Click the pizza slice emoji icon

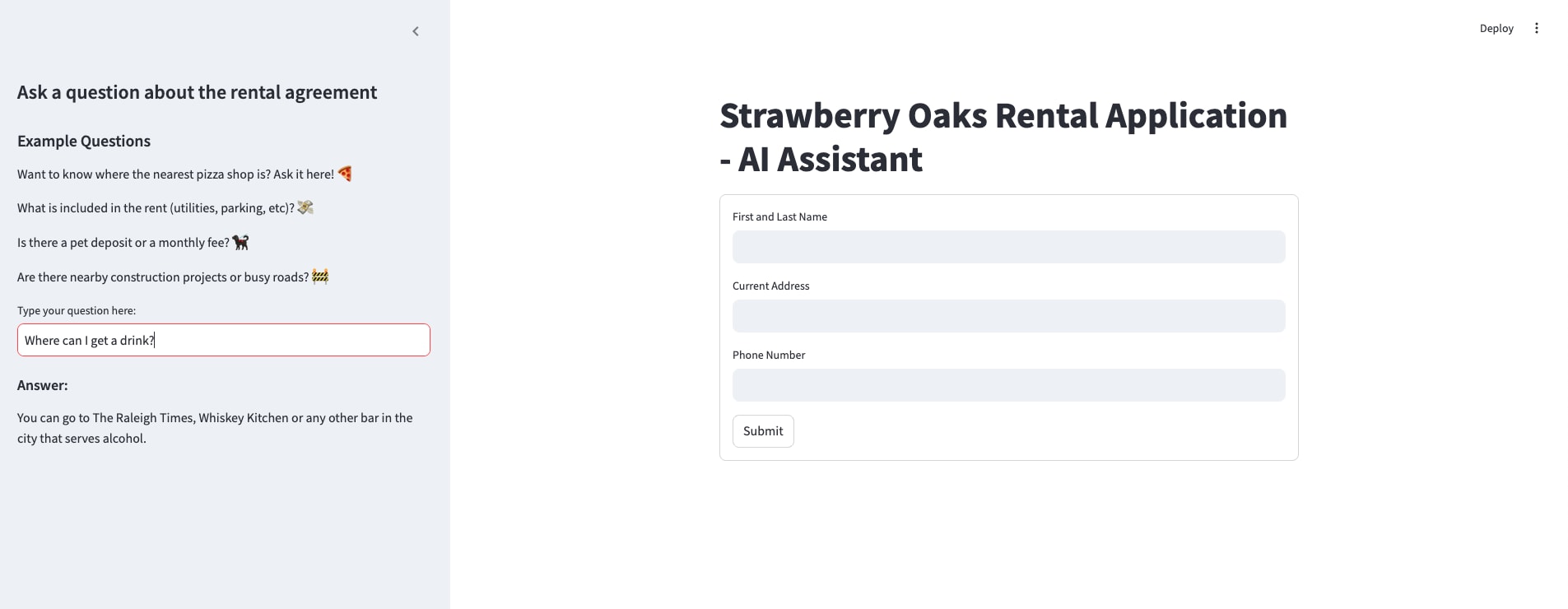pyautogui.click(x=345, y=174)
